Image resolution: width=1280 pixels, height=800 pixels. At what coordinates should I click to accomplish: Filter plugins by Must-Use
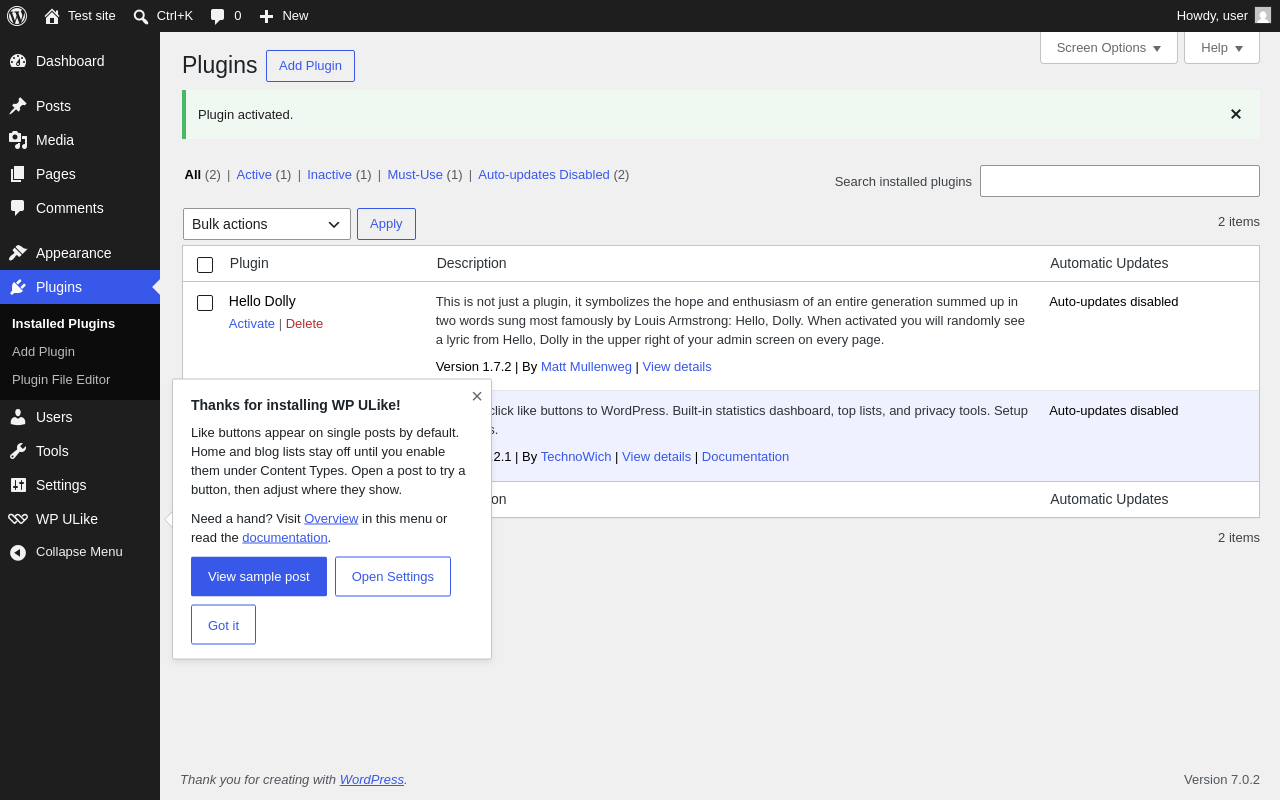(x=415, y=174)
